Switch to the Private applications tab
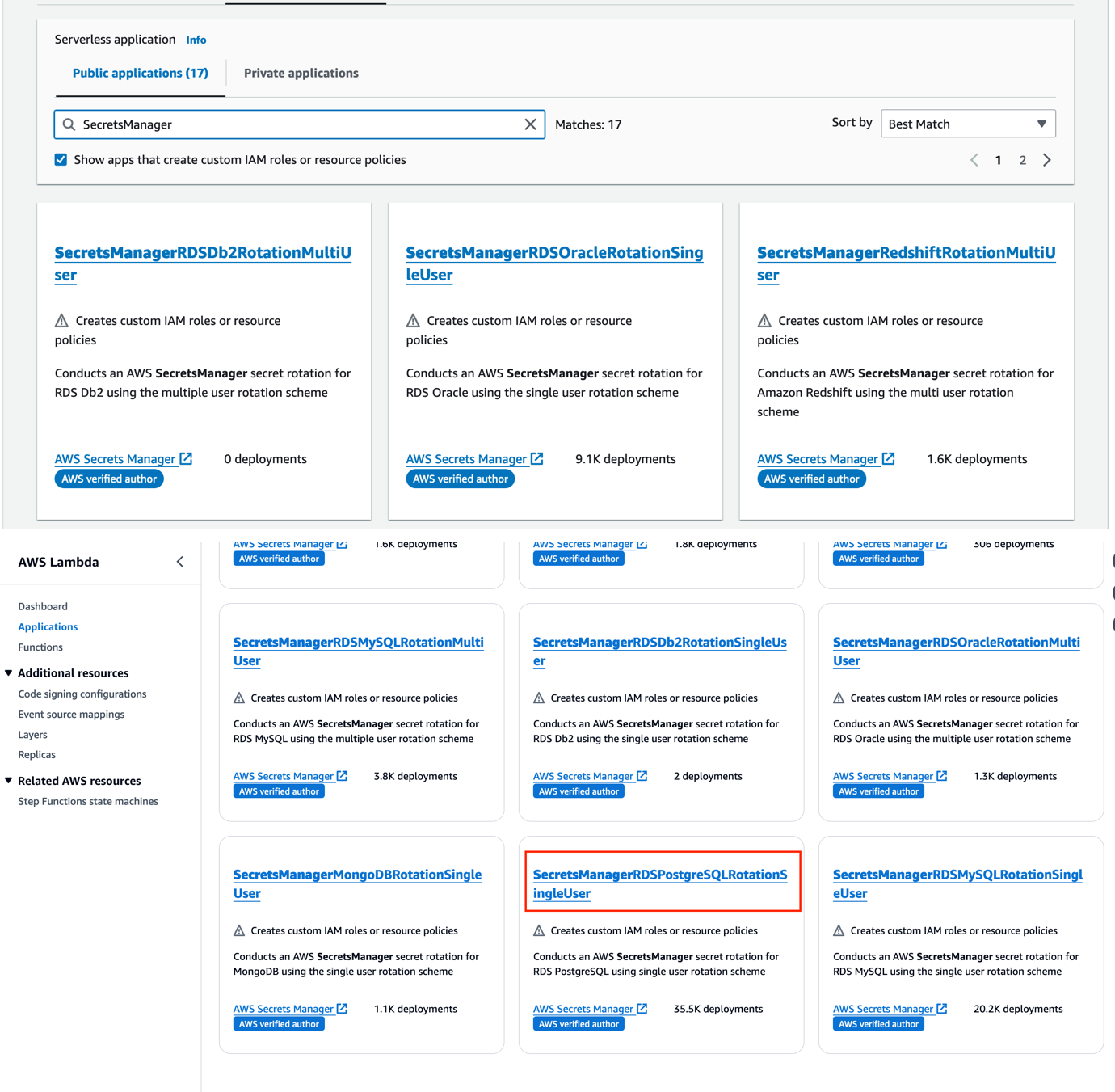The width and height of the screenshot is (1115, 1092). (301, 73)
